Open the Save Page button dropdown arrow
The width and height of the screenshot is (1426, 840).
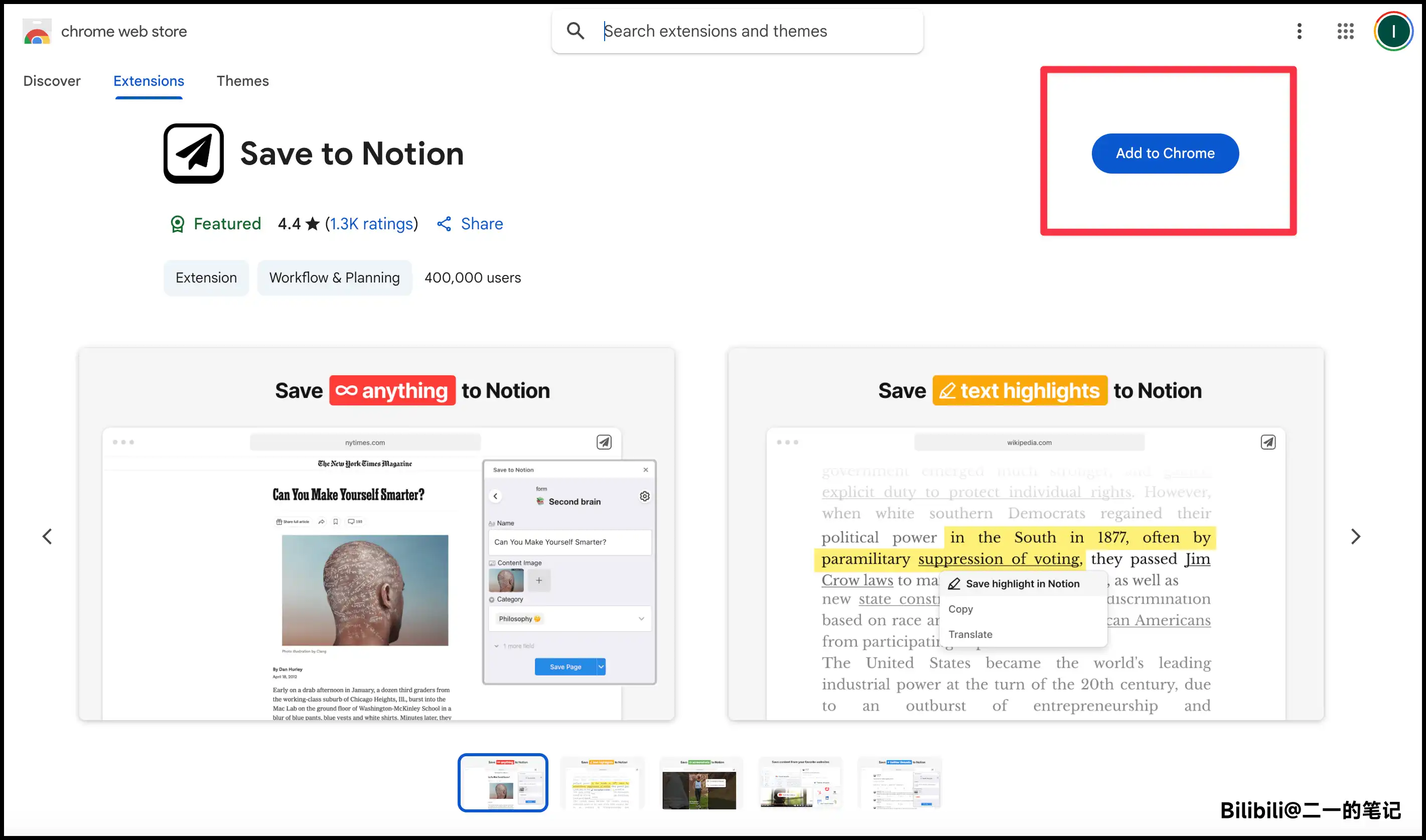coord(601,666)
